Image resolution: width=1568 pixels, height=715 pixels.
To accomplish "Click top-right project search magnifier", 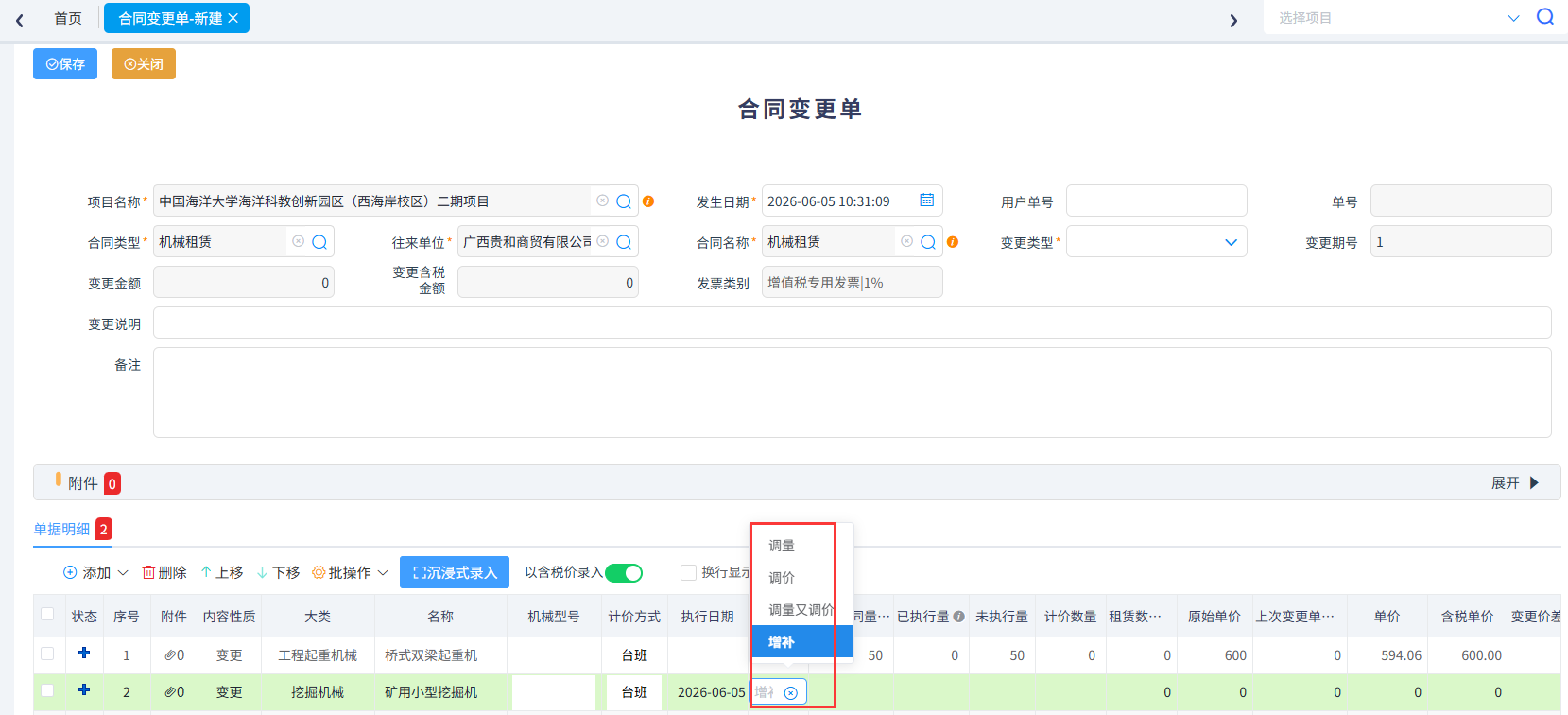I will click(1545, 17).
